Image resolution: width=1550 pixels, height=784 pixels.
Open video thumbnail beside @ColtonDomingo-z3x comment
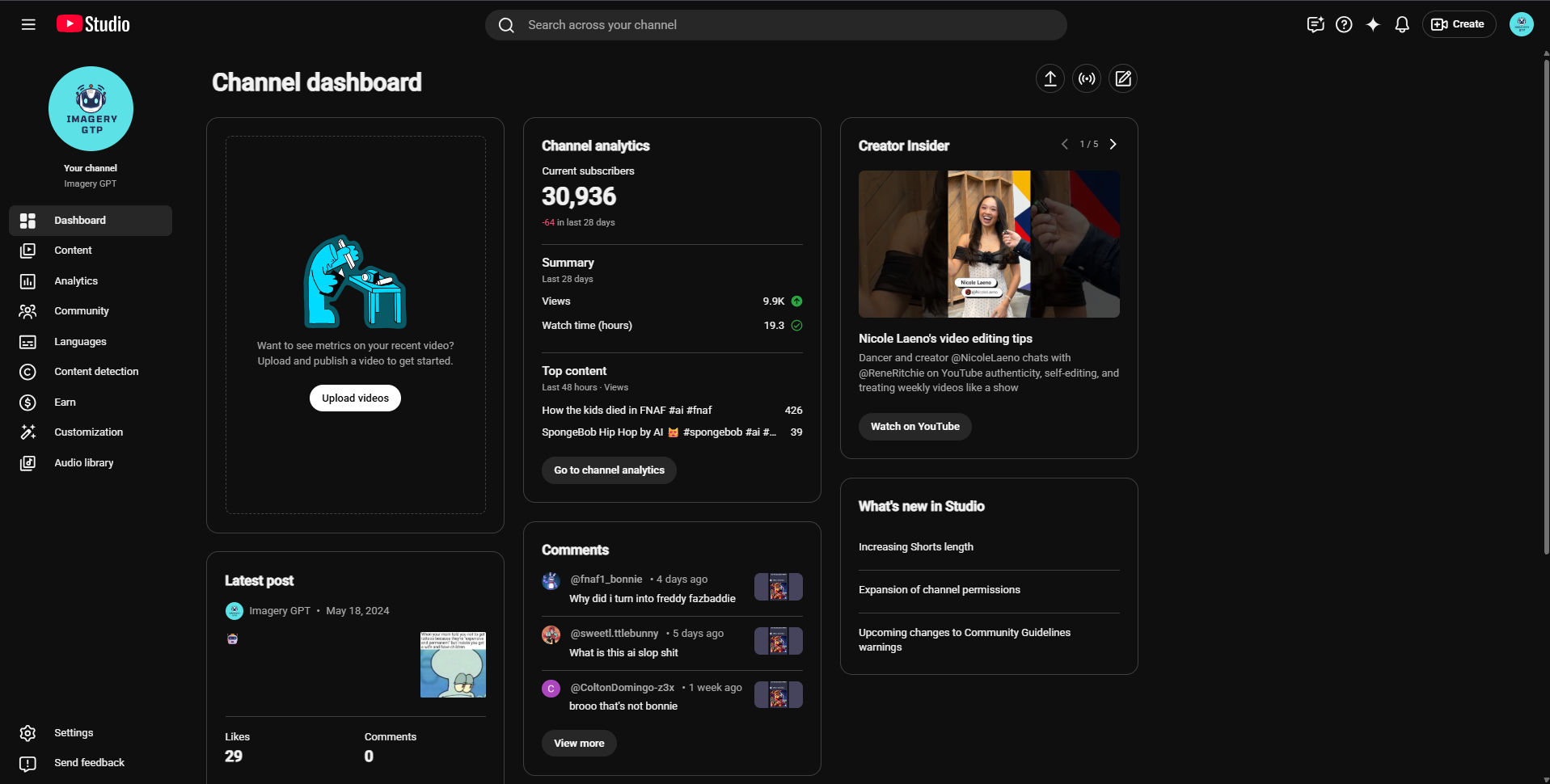[x=779, y=695]
